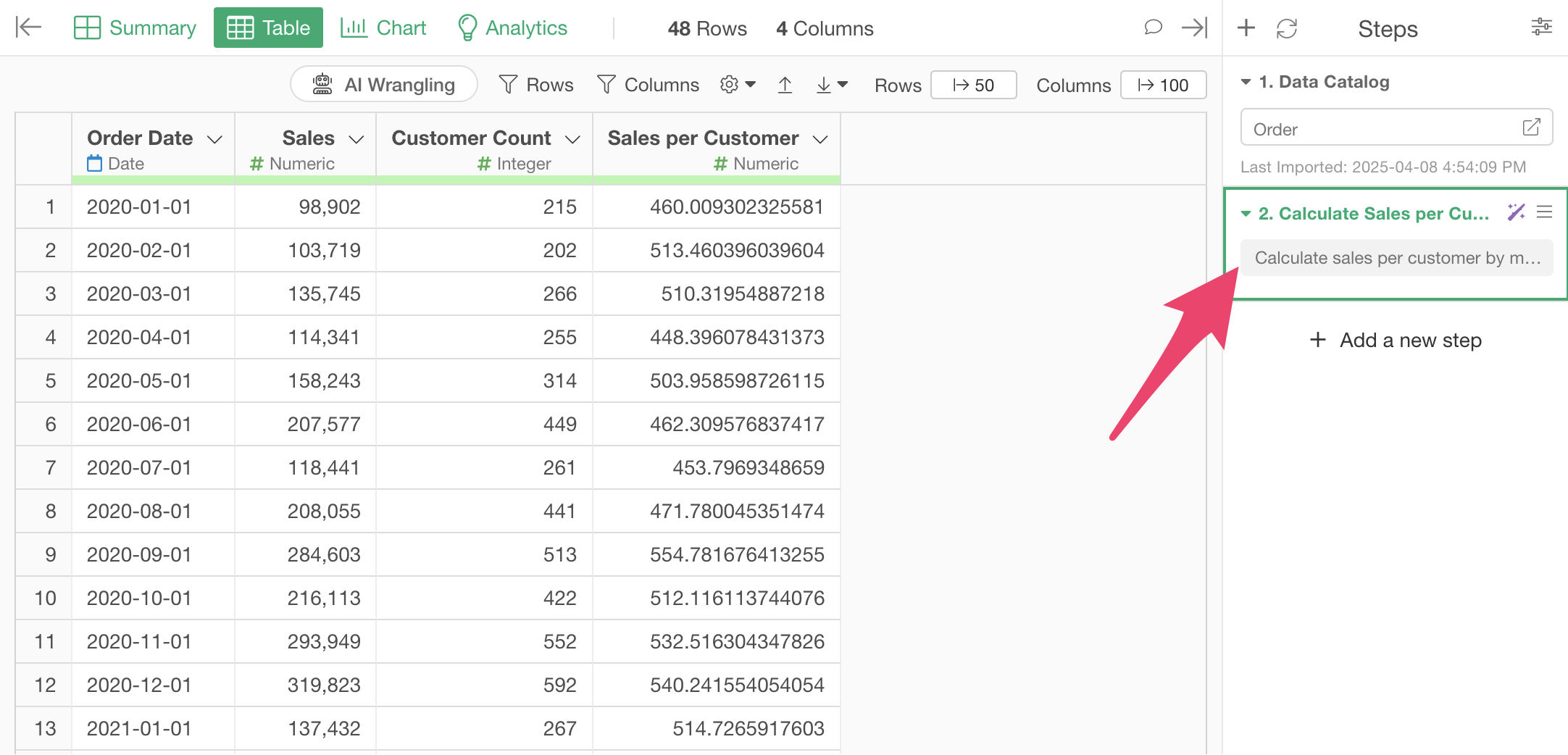The image size is (1568, 755).
Task: Select the Sales value 137,432
Action: (305, 729)
